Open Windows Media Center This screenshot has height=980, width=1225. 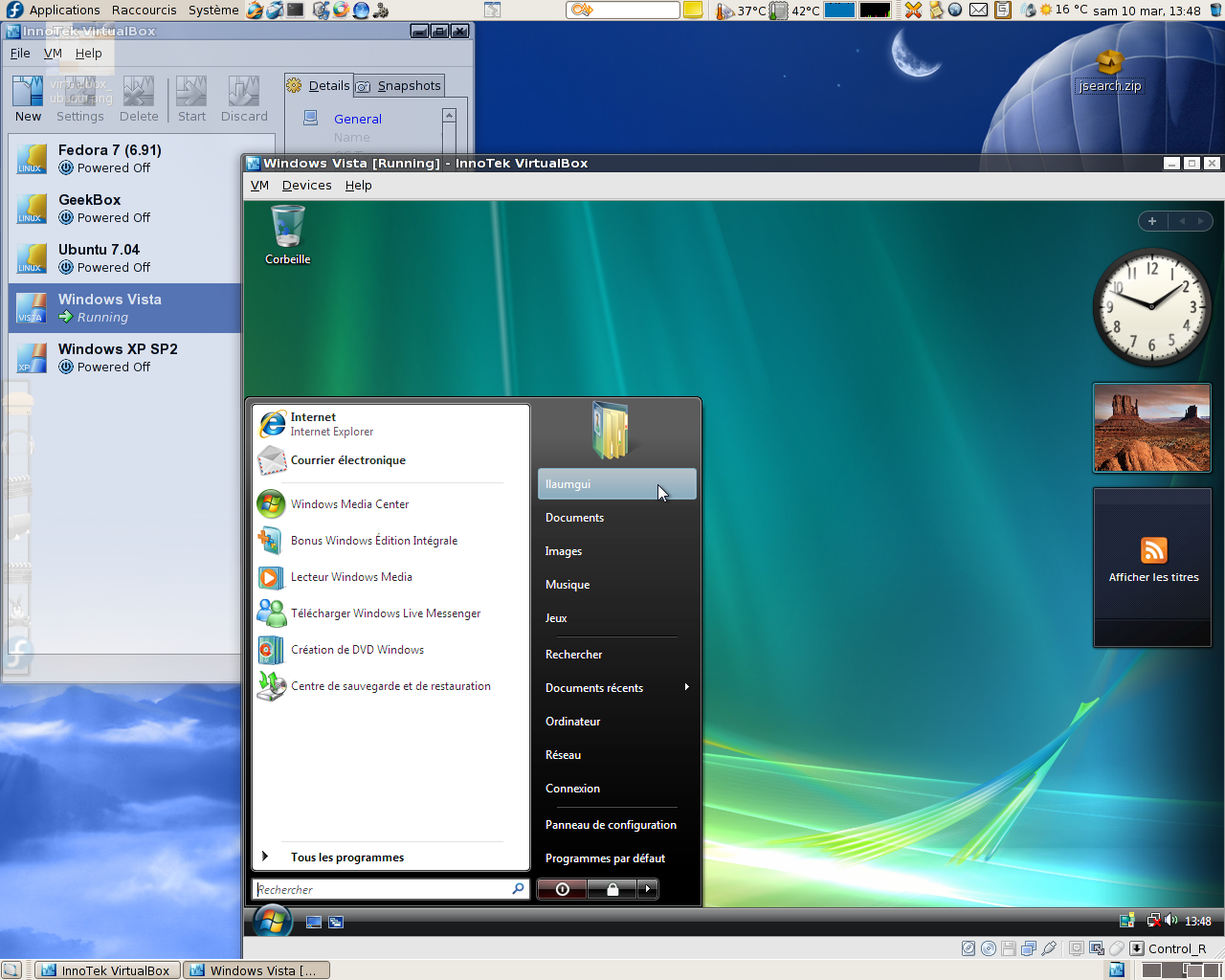coord(349,504)
